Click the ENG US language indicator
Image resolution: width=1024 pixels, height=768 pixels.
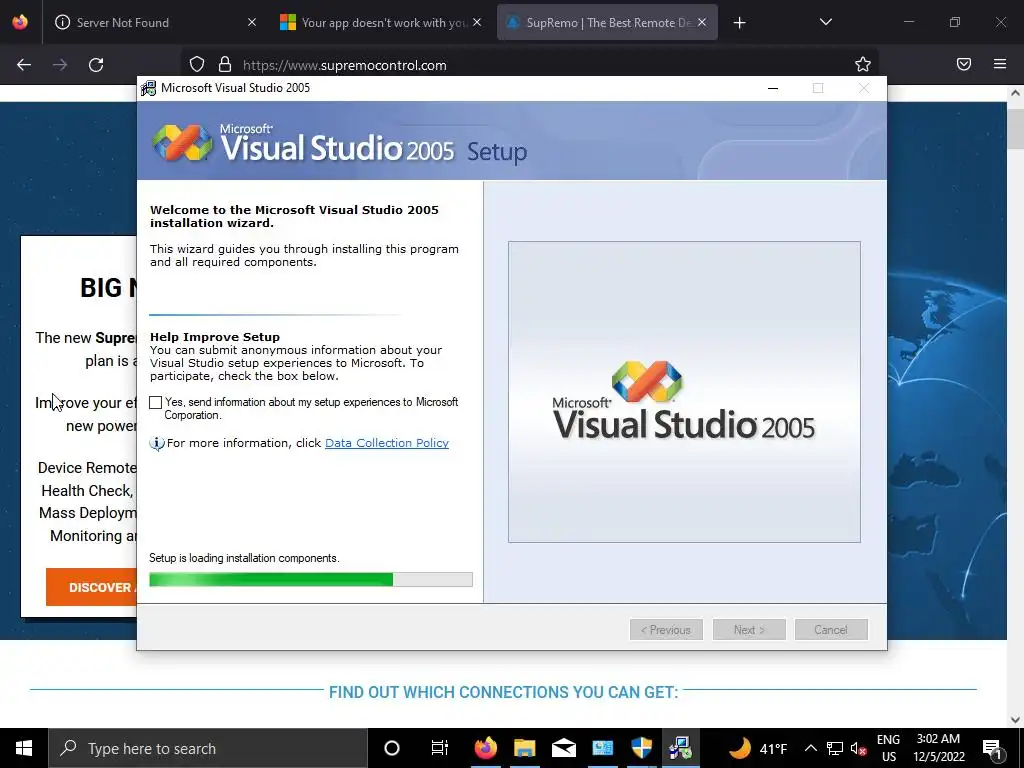click(888, 748)
